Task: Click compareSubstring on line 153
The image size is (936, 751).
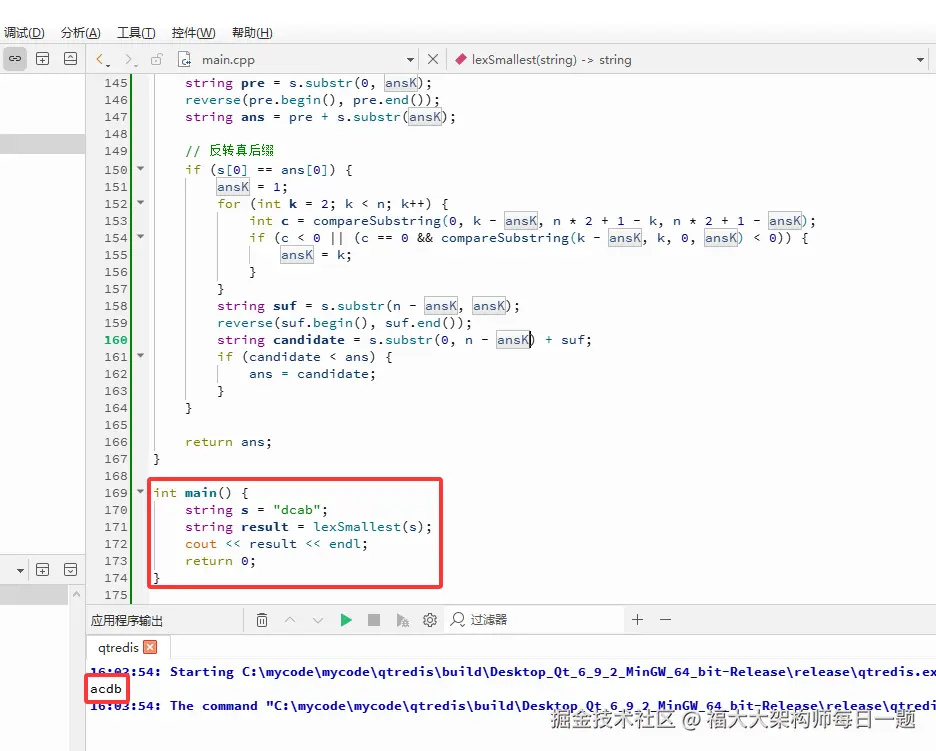Action: (x=377, y=221)
